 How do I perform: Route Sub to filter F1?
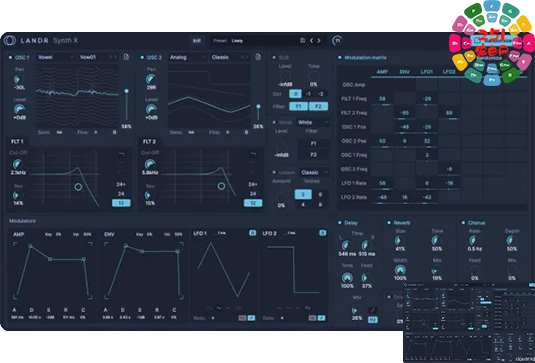pyautogui.click(x=299, y=106)
